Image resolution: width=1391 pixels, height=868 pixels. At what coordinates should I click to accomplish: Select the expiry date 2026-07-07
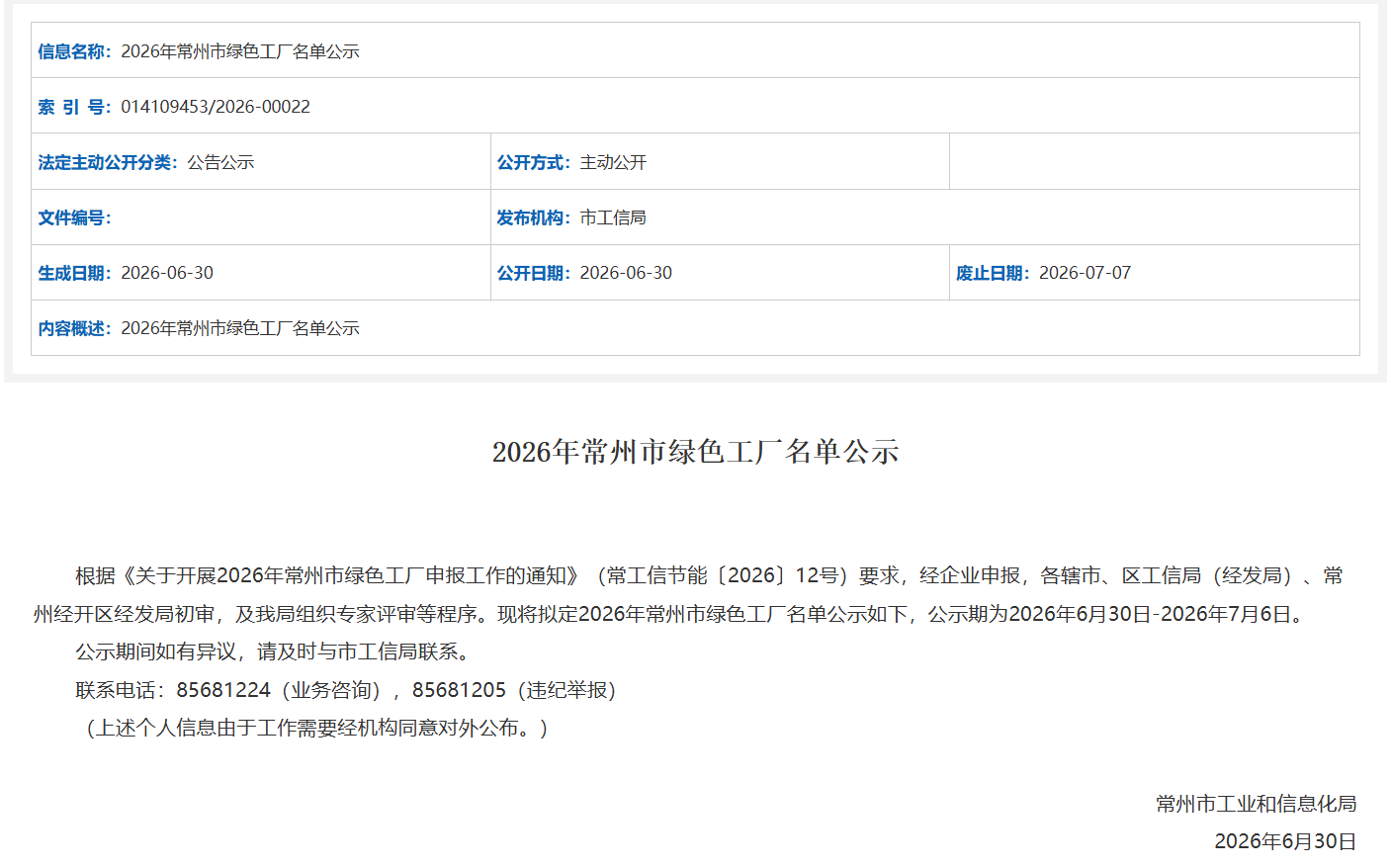click(x=1085, y=273)
